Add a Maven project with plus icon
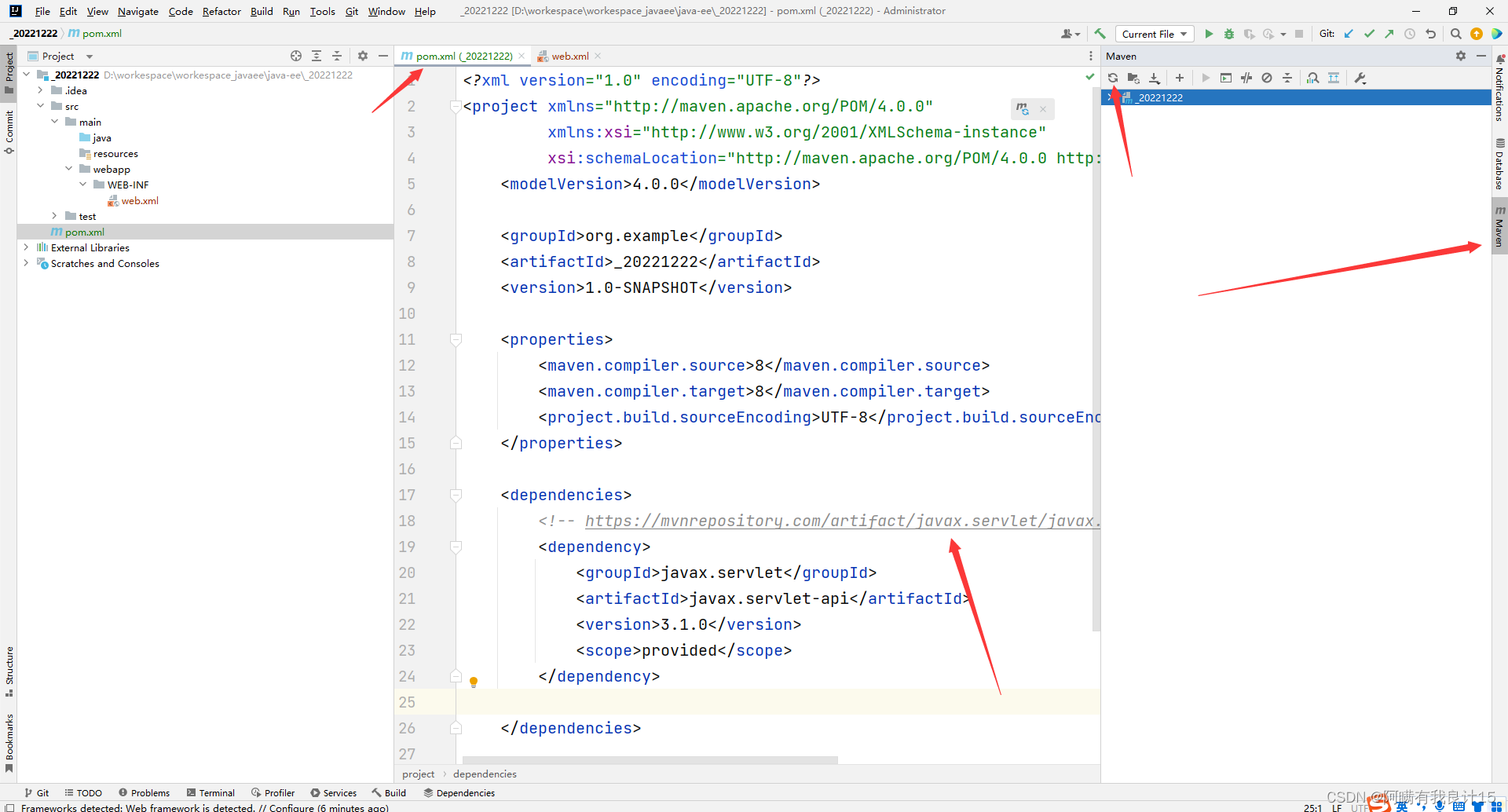This screenshot has width=1508, height=812. pos(1180,78)
